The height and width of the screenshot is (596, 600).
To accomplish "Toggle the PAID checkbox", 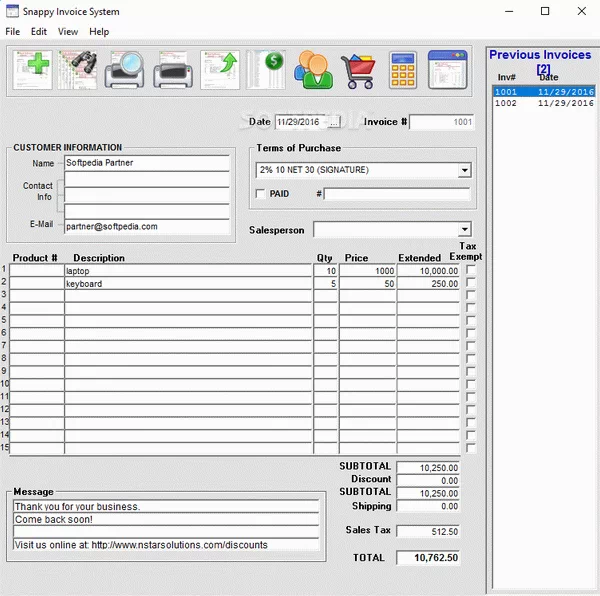I will pyautogui.click(x=261, y=194).
